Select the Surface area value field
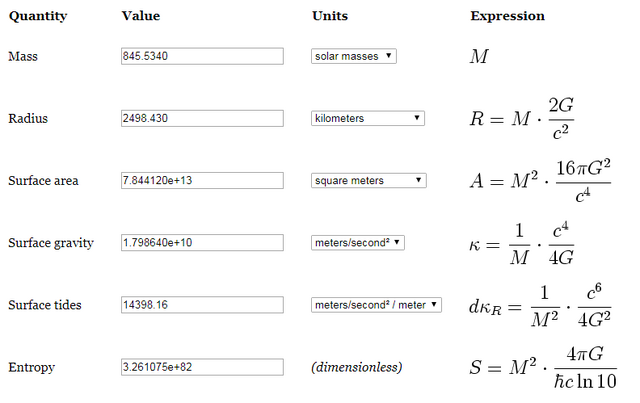The image size is (640, 403). pyautogui.click(x=202, y=180)
